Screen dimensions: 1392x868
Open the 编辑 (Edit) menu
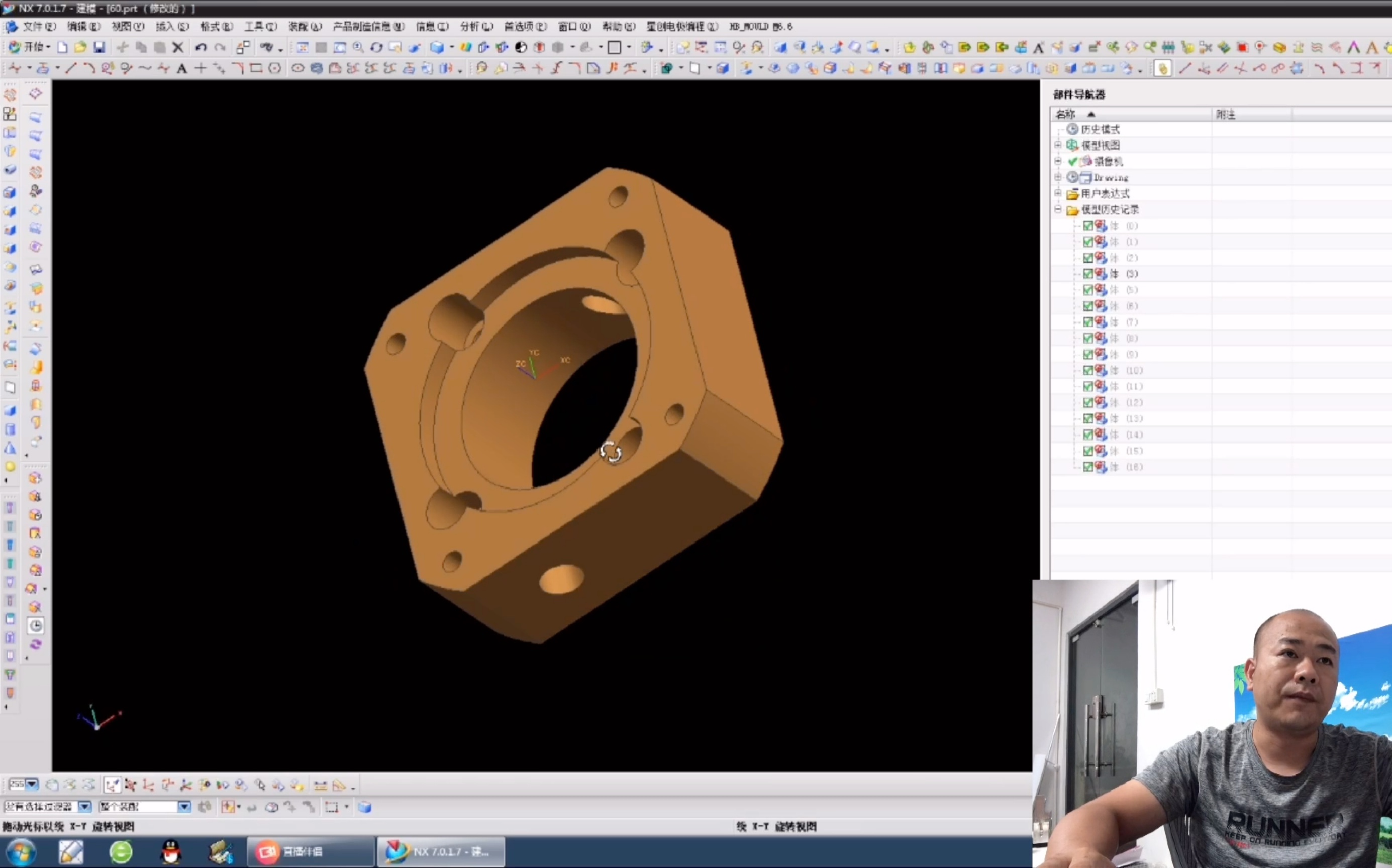tap(83, 27)
